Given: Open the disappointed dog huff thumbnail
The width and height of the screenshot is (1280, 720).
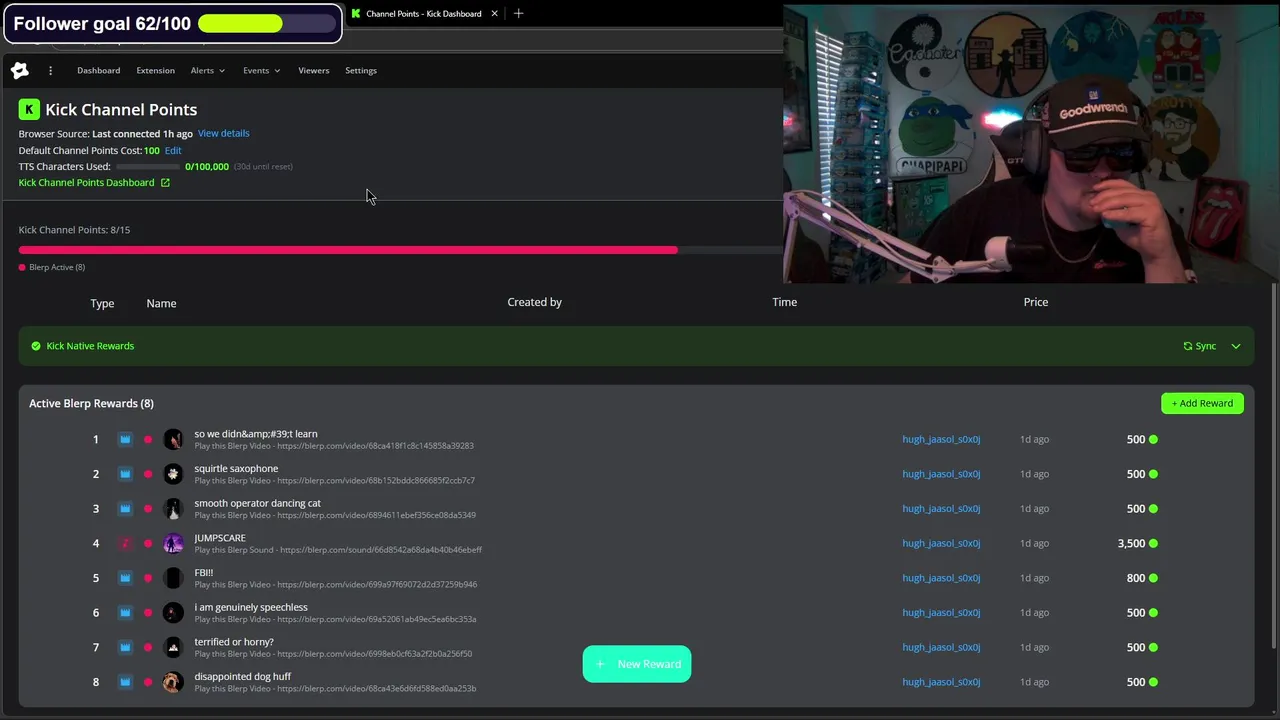Looking at the screenshot, I should click(x=173, y=682).
